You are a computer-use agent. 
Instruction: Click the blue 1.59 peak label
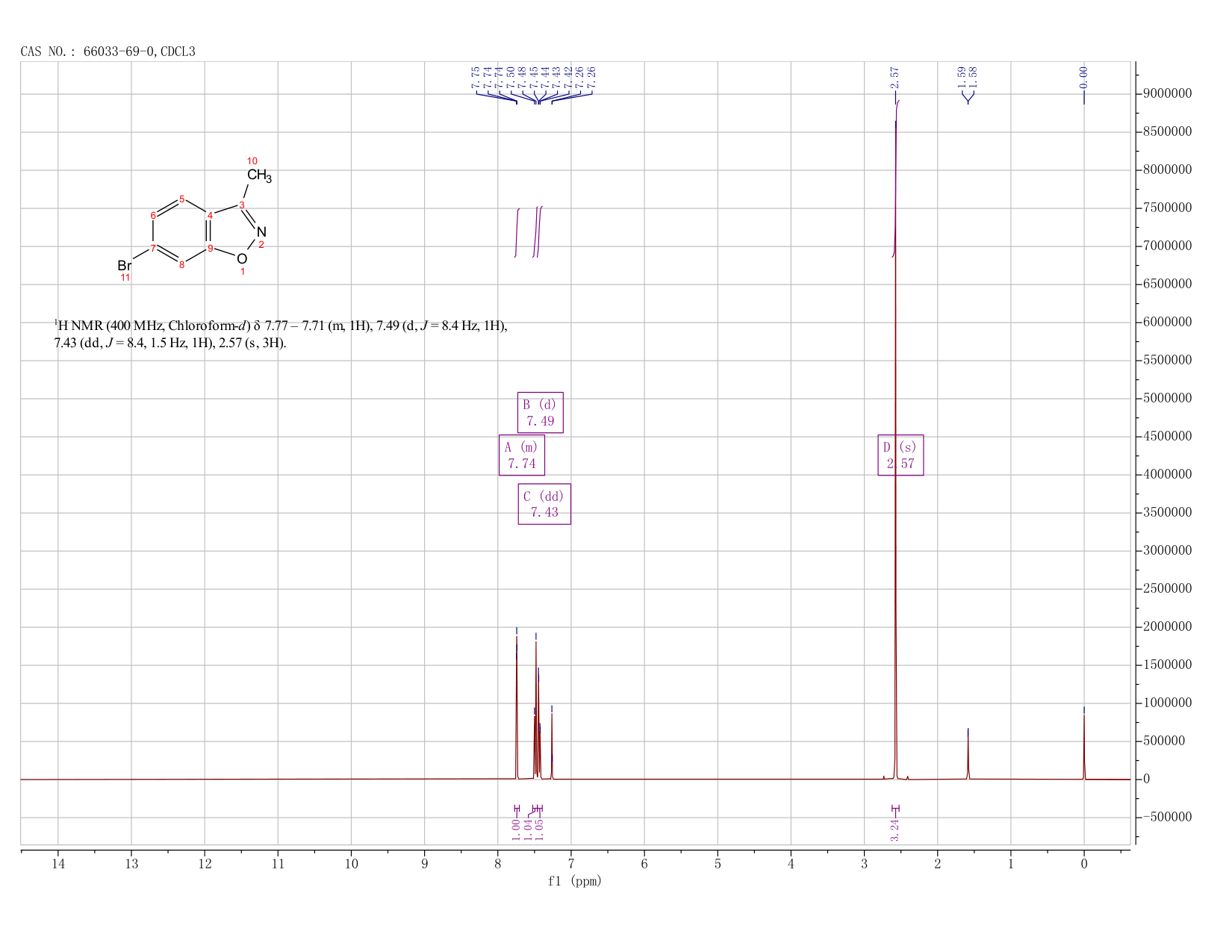[x=962, y=76]
